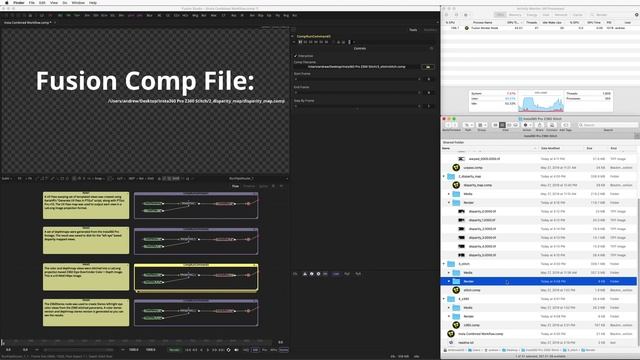Select Memory tab in Activity Monitor
Screen dimensions: 640x360
pos(515,15)
